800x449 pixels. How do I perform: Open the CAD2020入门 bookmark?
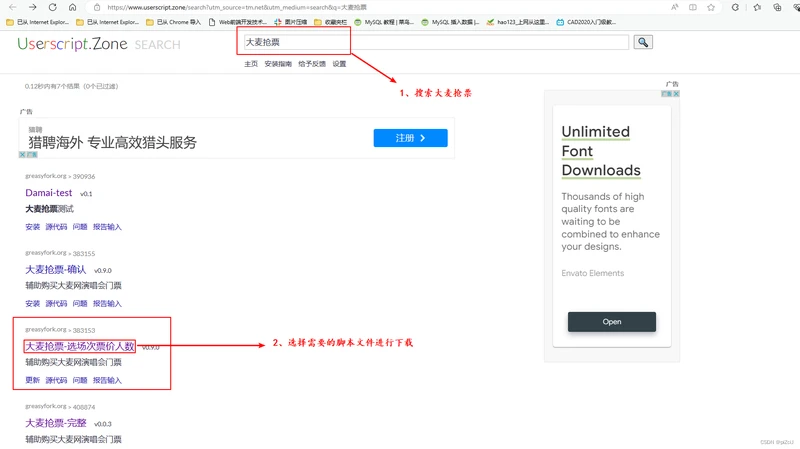pyautogui.click(x=586, y=22)
